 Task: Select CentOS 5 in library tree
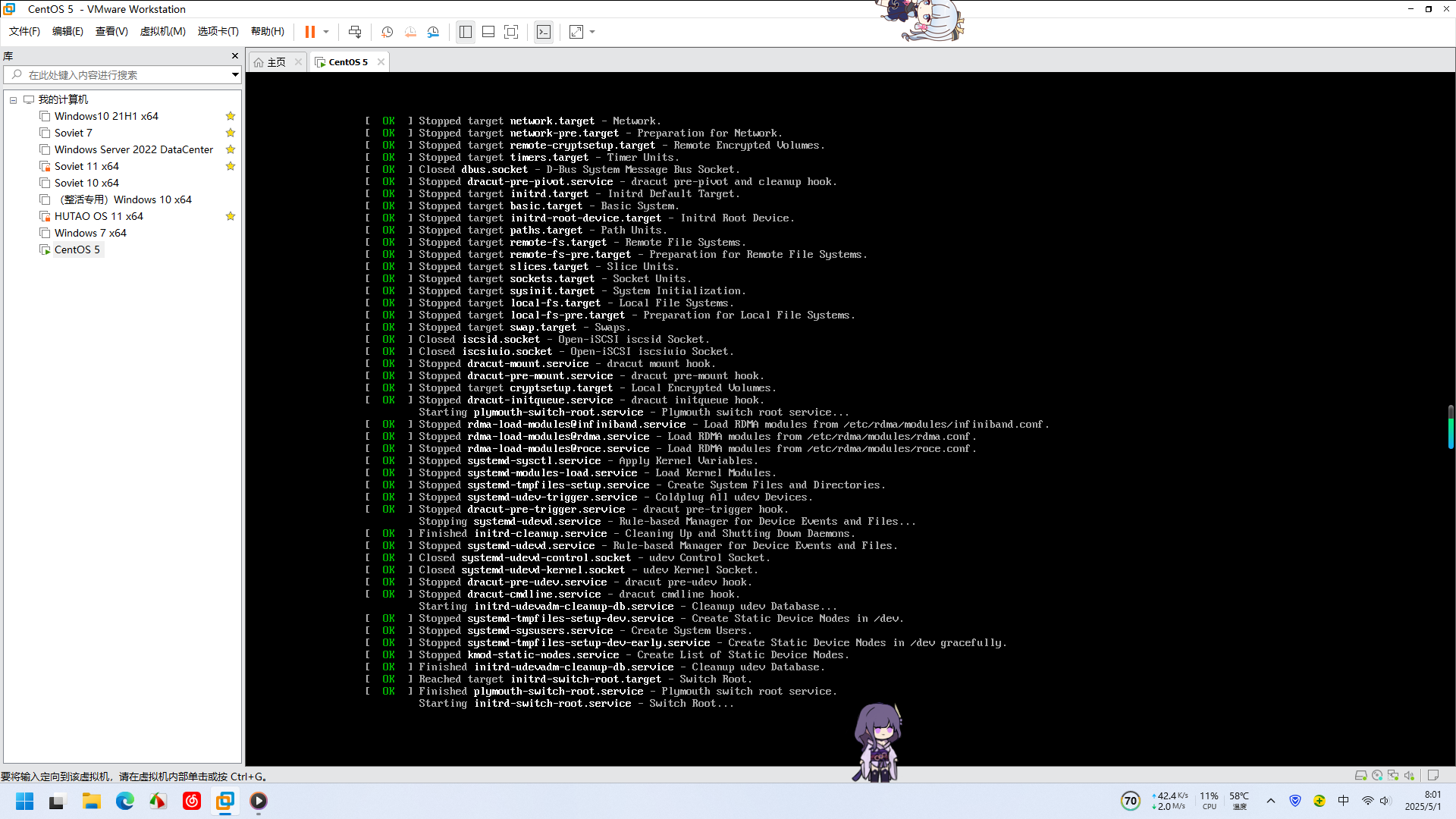[x=77, y=249]
